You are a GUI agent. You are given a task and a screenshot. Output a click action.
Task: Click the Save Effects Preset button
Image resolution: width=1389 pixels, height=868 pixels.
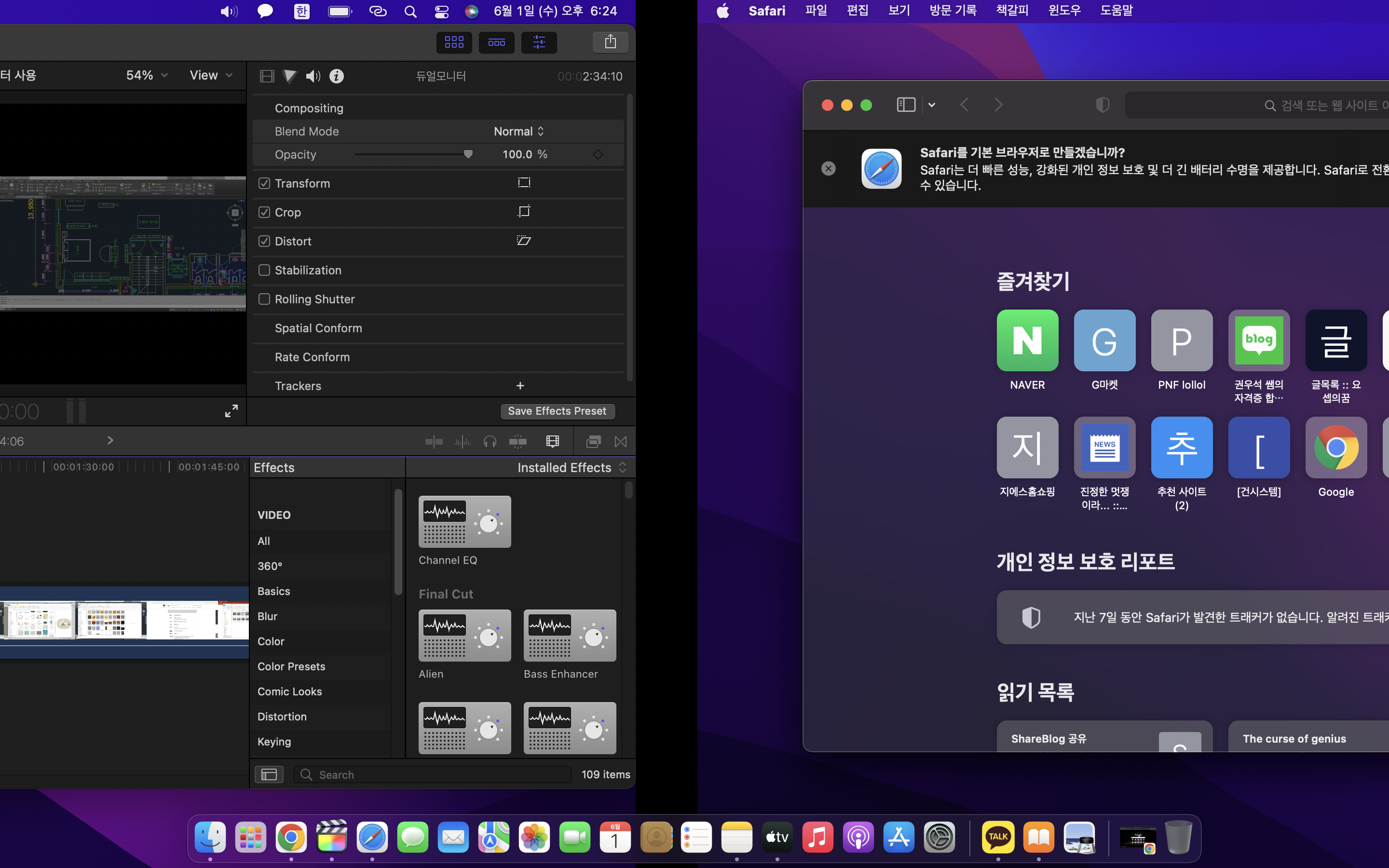point(557,411)
